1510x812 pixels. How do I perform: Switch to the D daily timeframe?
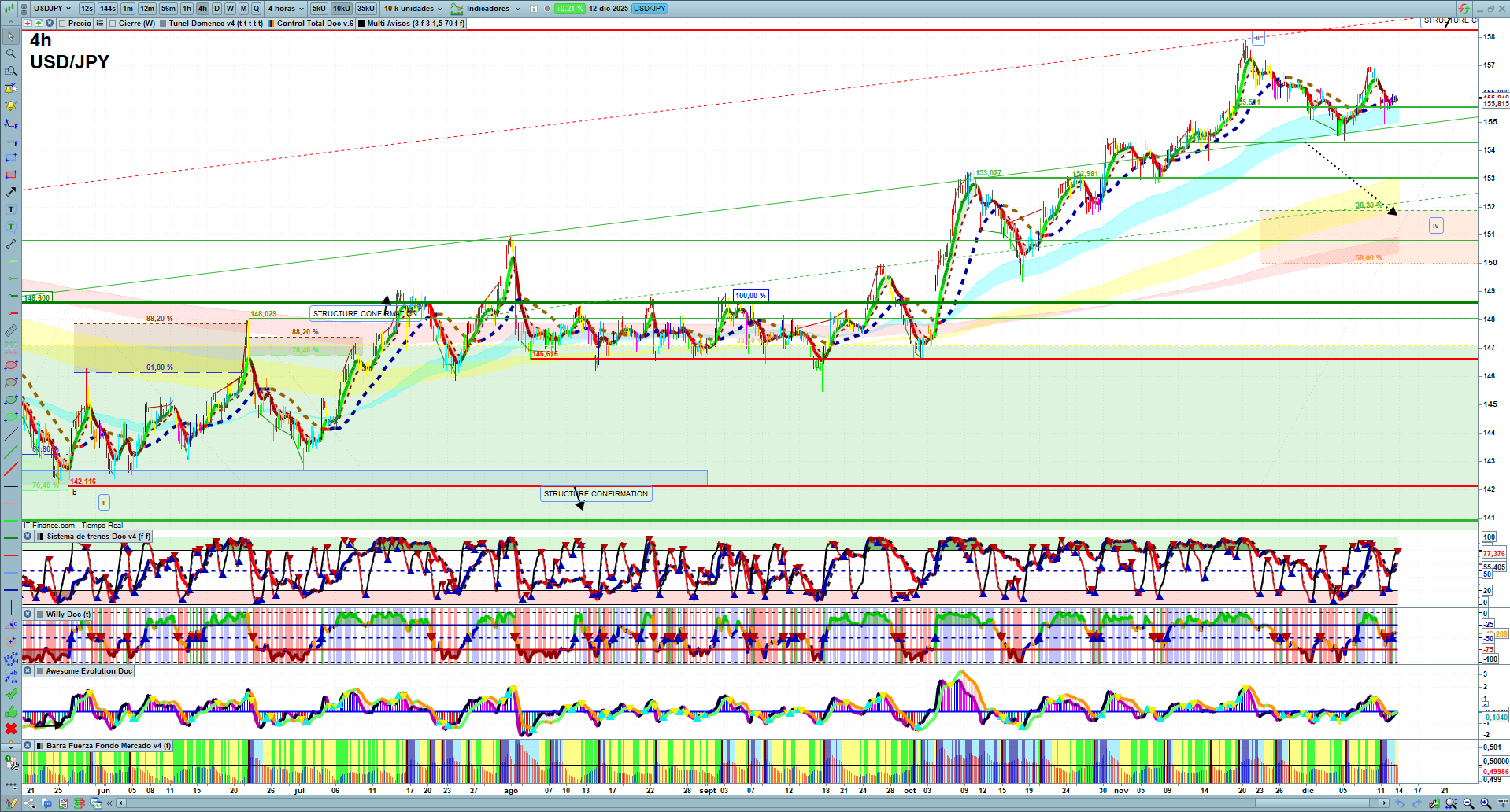[217, 9]
